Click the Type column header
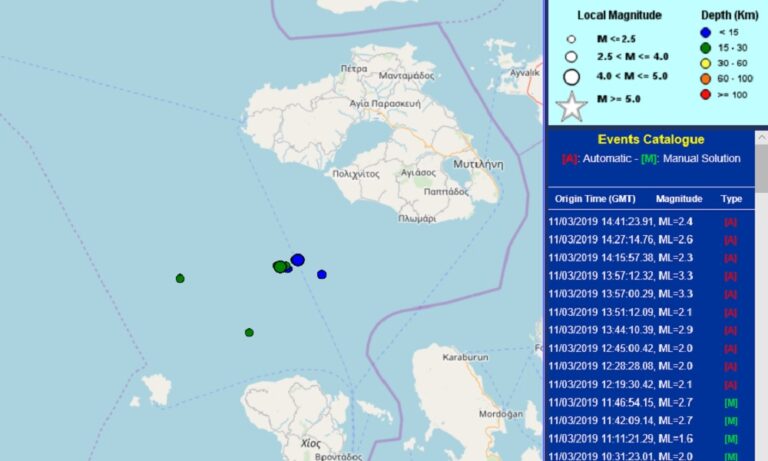The height and width of the screenshot is (461, 768). click(731, 199)
